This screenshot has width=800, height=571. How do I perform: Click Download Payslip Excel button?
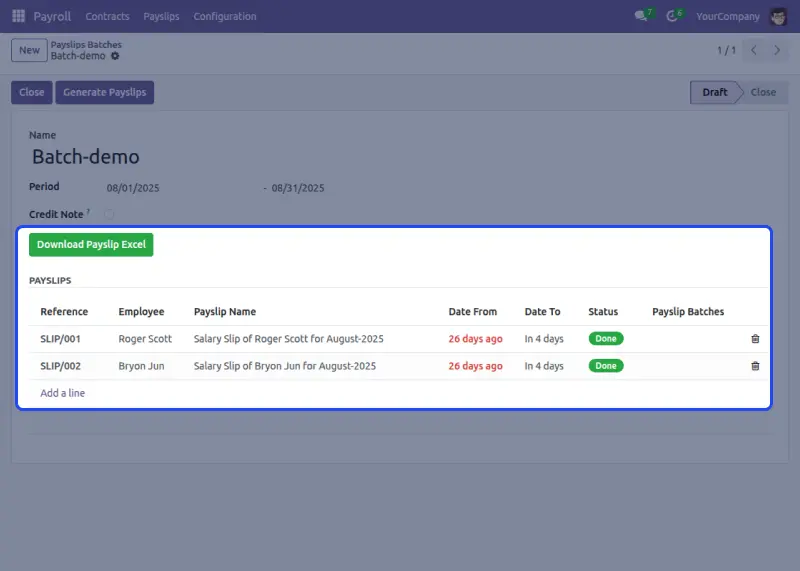pos(91,244)
